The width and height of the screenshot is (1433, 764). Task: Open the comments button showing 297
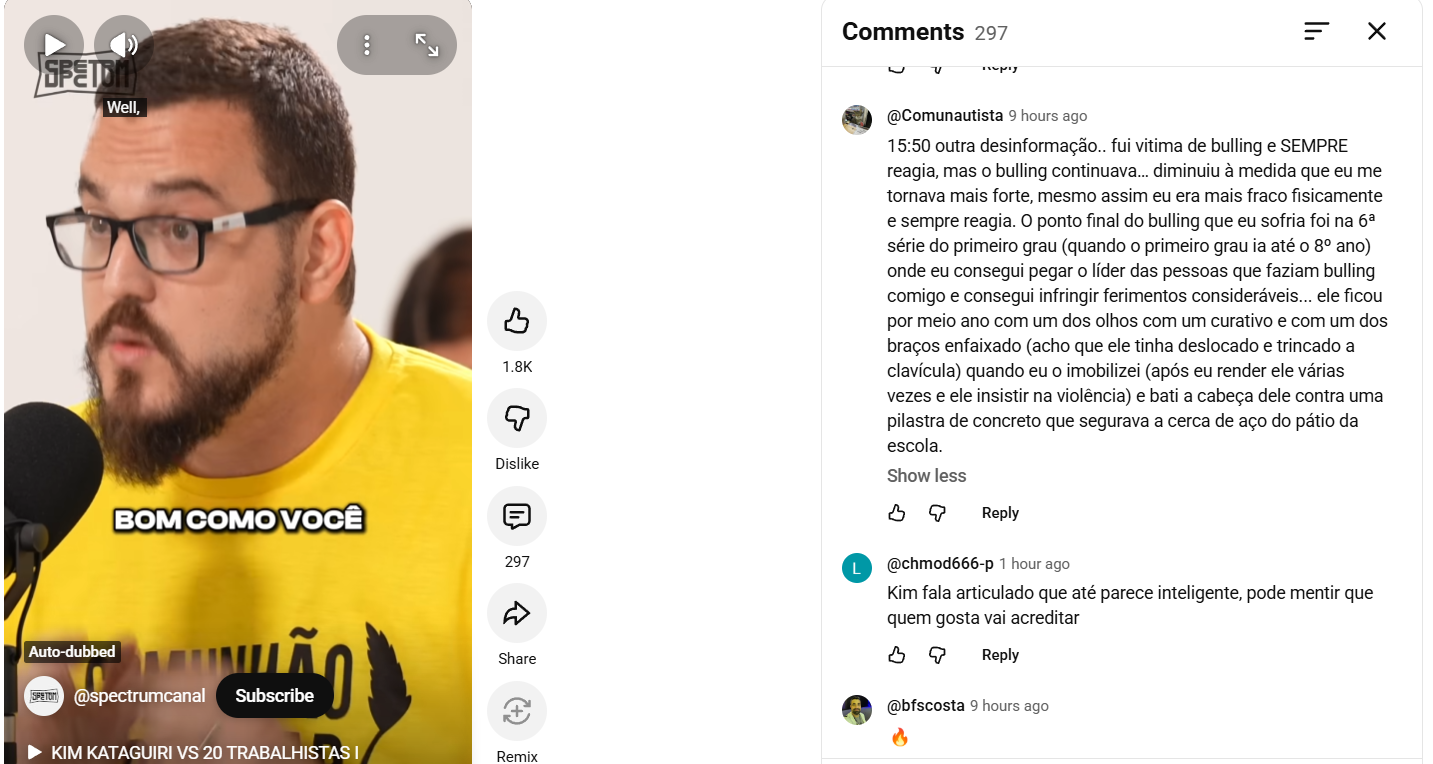pyautogui.click(x=517, y=516)
